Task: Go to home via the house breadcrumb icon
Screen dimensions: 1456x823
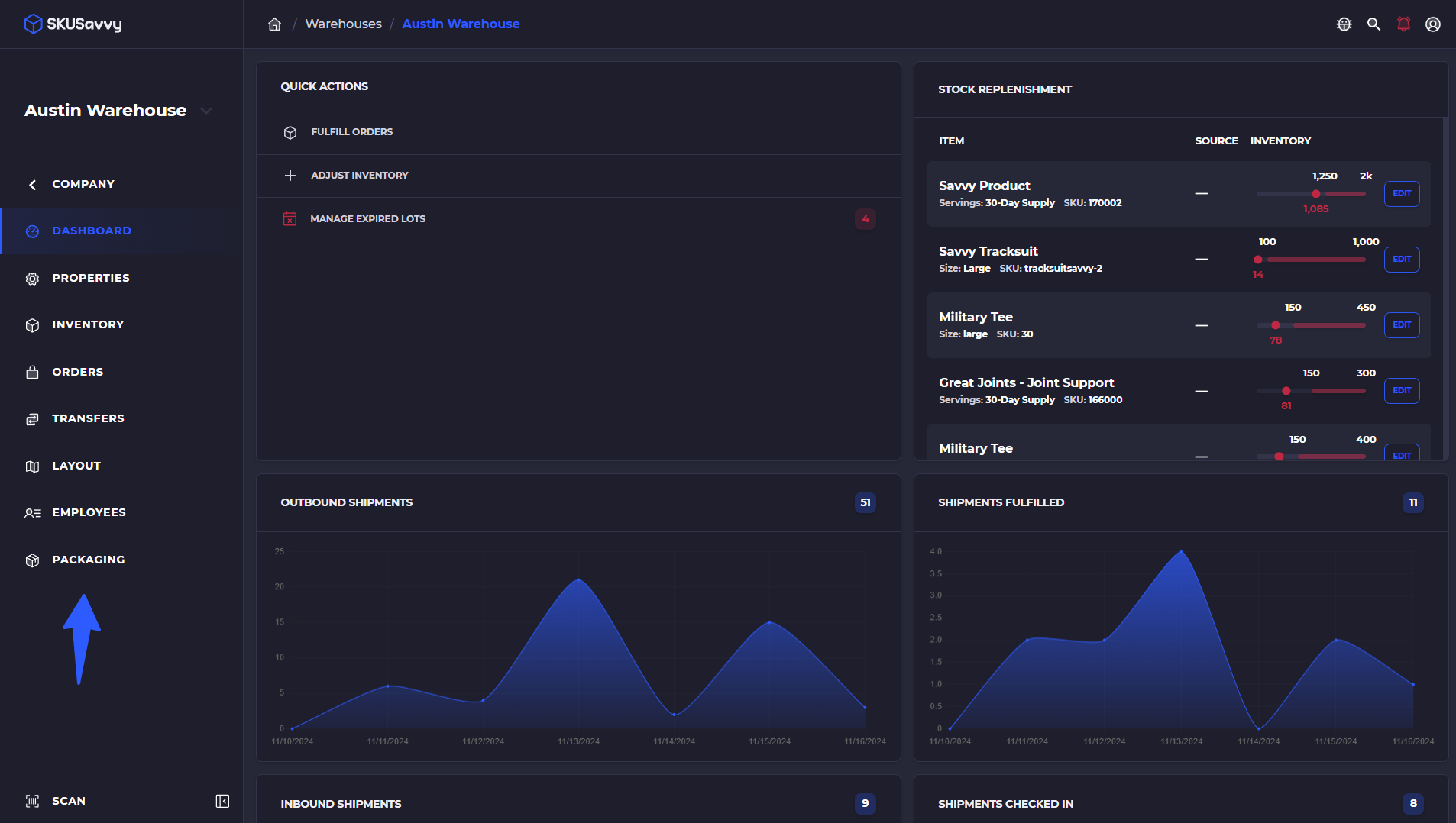Action: [x=275, y=24]
